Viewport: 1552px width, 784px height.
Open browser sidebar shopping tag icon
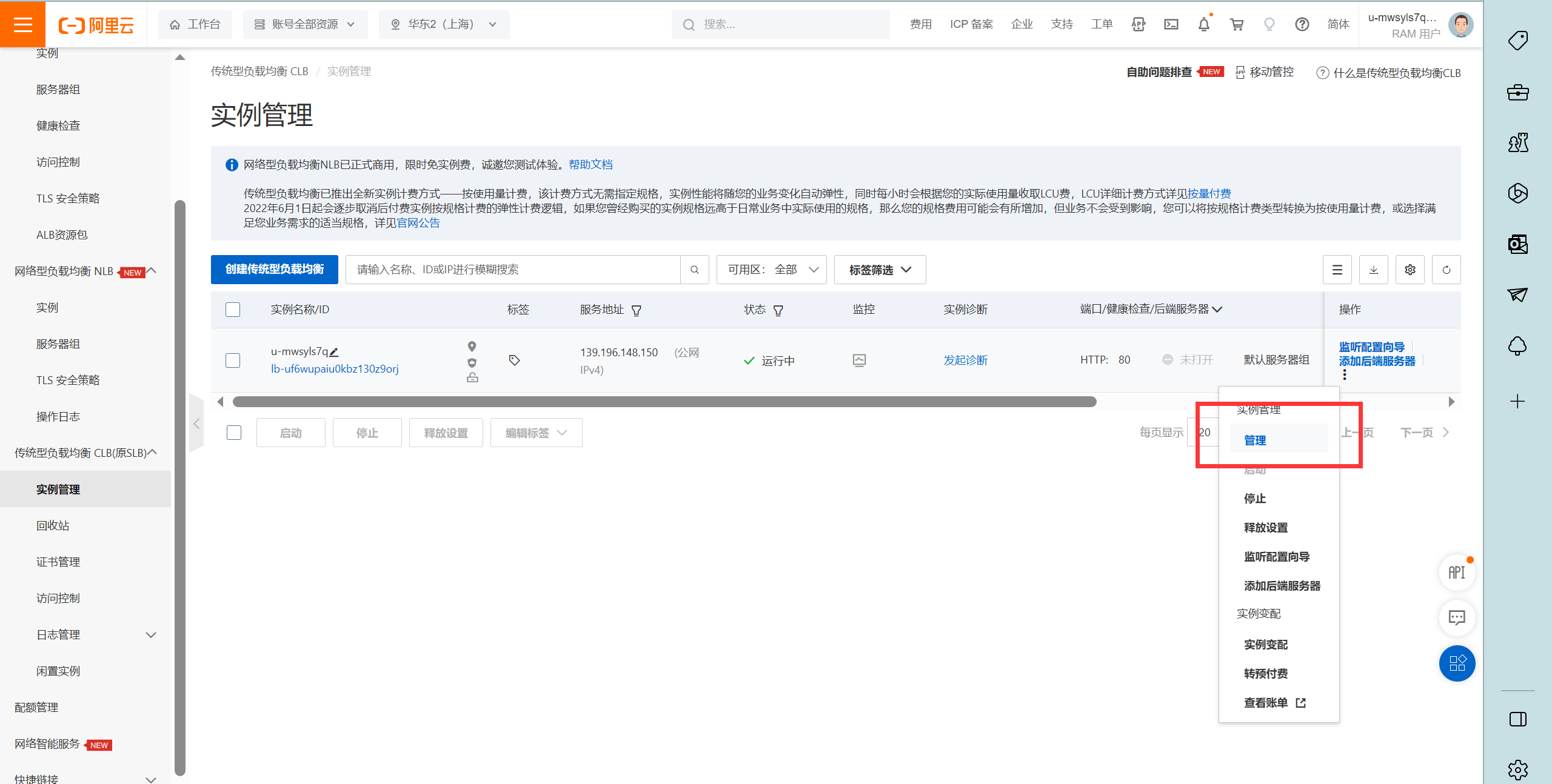point(1517,41)
